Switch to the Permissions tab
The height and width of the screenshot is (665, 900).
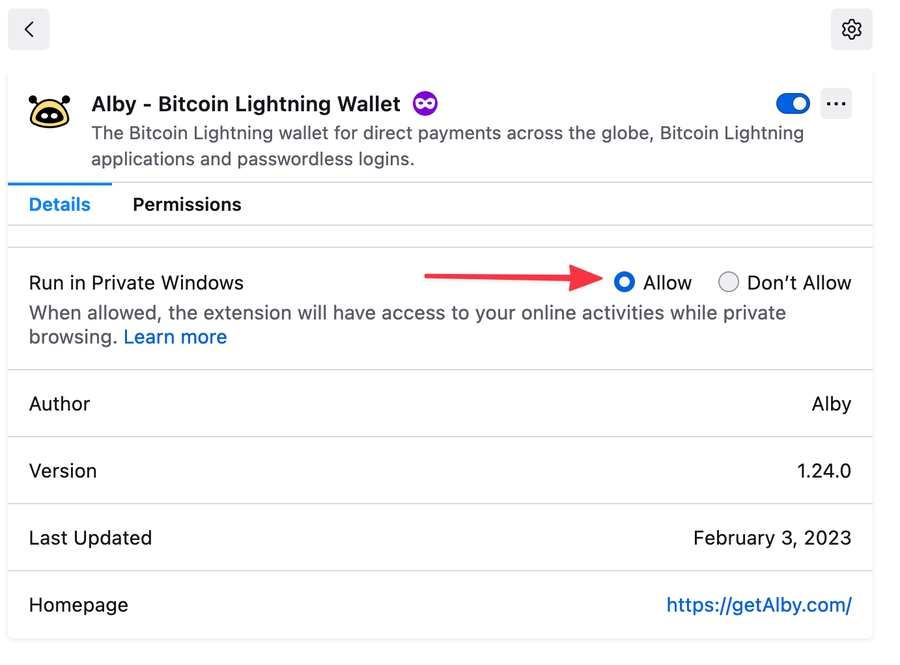point(187,205)
